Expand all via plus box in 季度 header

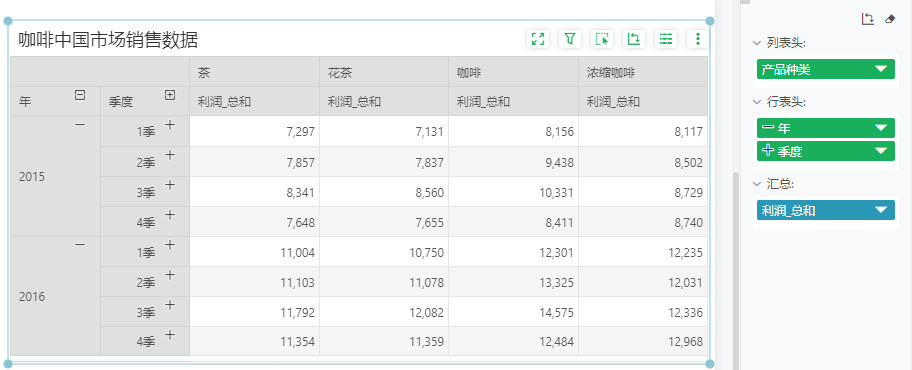(170, 95)
